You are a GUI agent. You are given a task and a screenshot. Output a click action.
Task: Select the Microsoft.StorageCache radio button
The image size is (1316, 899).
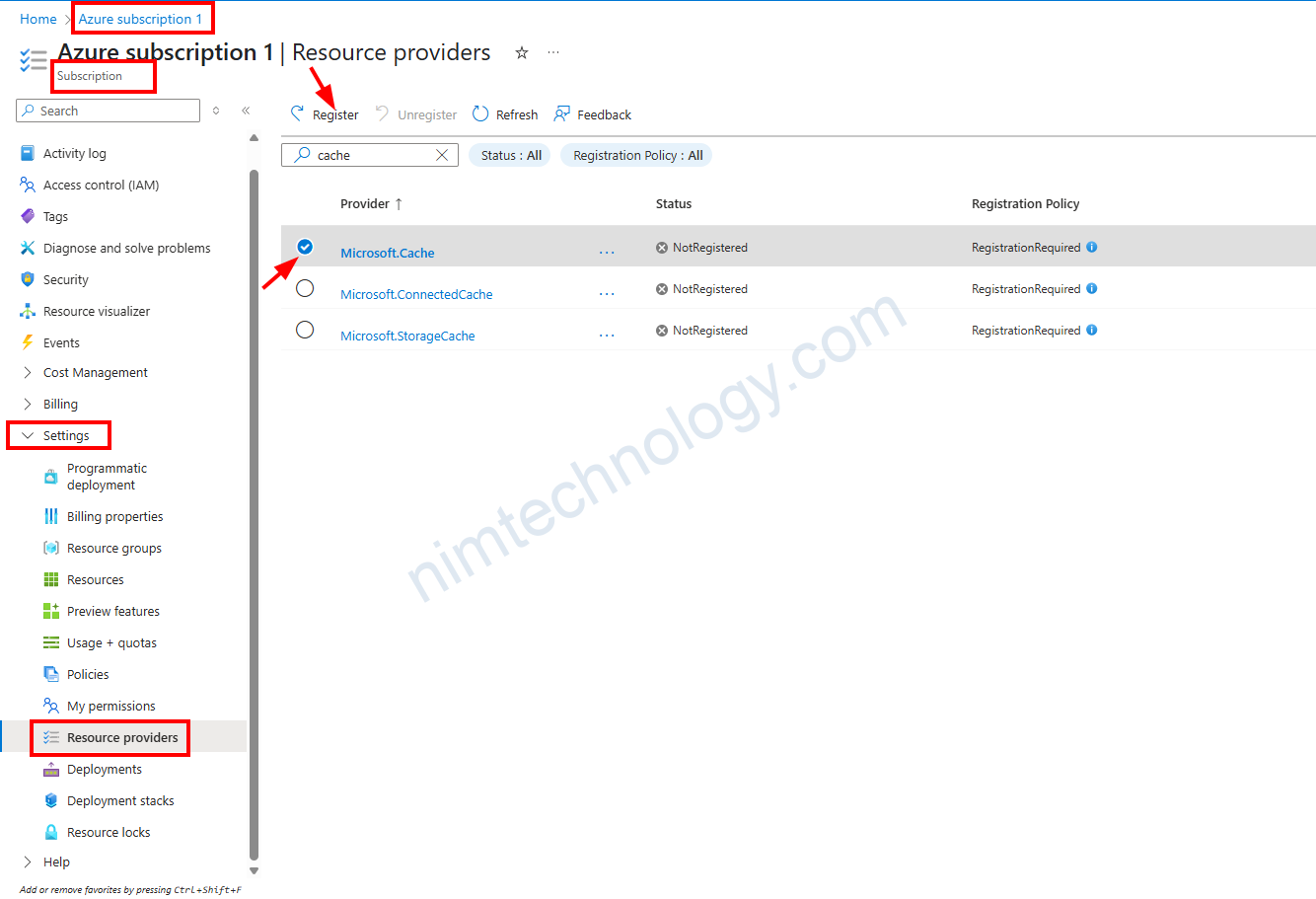(305, 330)
